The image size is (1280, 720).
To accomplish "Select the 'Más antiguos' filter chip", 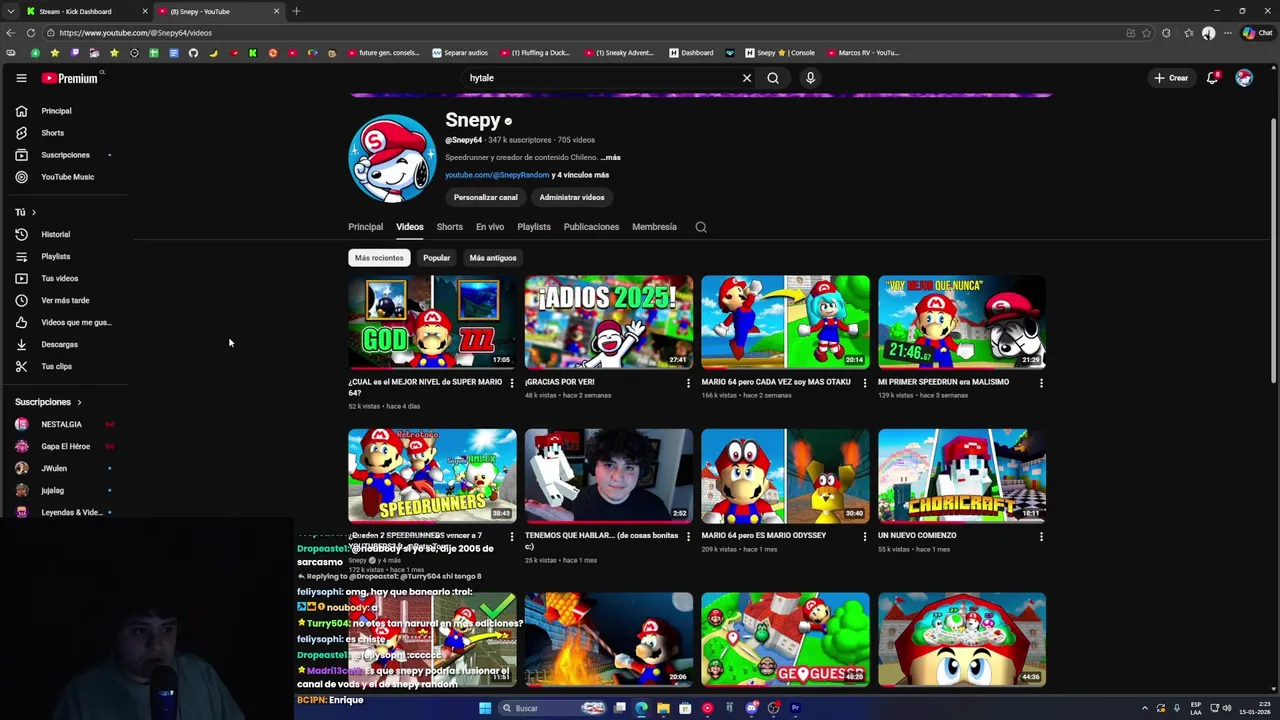I will coord(493,258).
